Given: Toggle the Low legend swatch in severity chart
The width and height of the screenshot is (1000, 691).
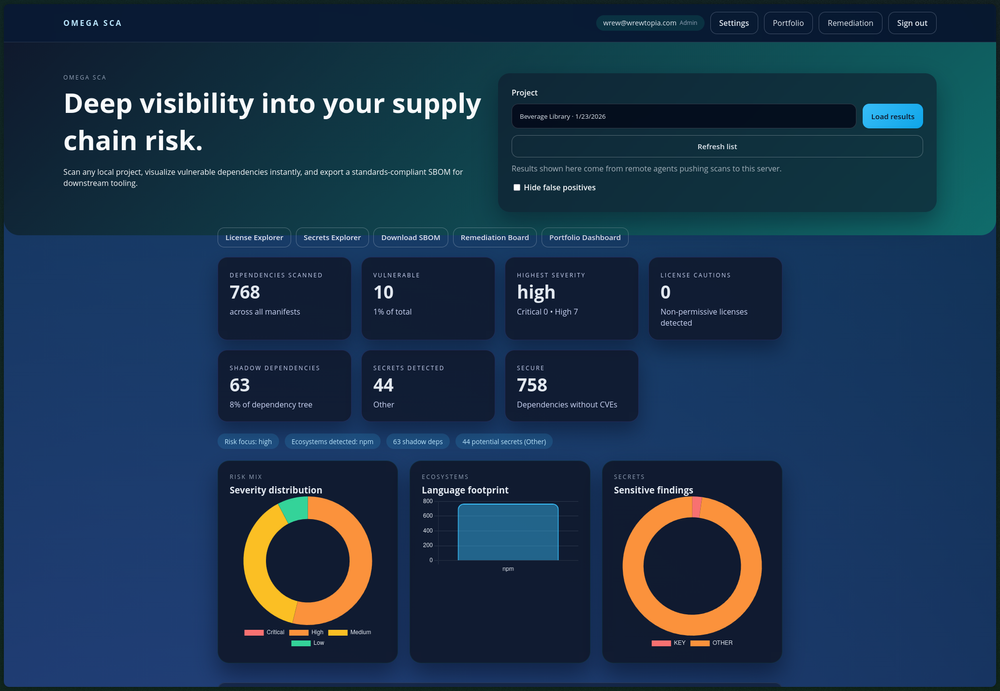Looking at the screenshot, I should (x=300, y=644).
